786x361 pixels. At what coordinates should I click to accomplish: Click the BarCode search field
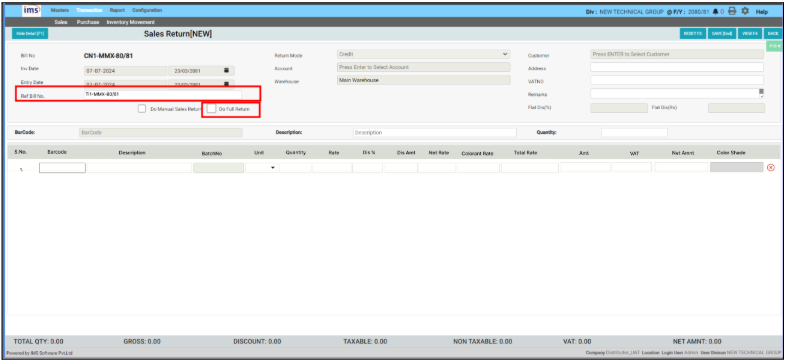[161, 132]
